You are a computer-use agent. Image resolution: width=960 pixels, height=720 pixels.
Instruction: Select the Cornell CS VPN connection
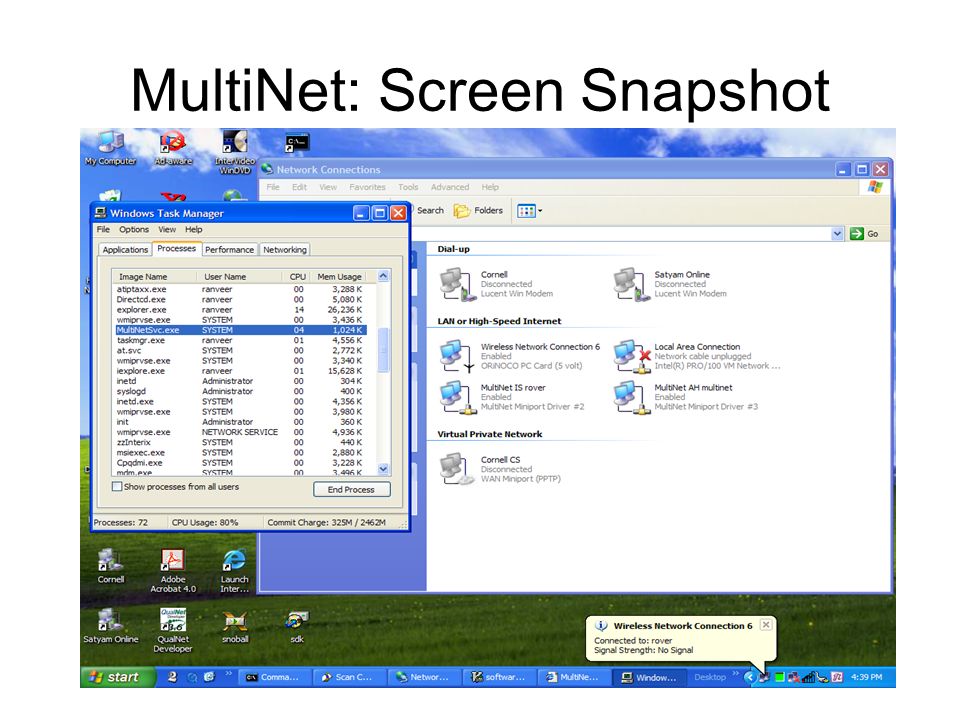500,469
